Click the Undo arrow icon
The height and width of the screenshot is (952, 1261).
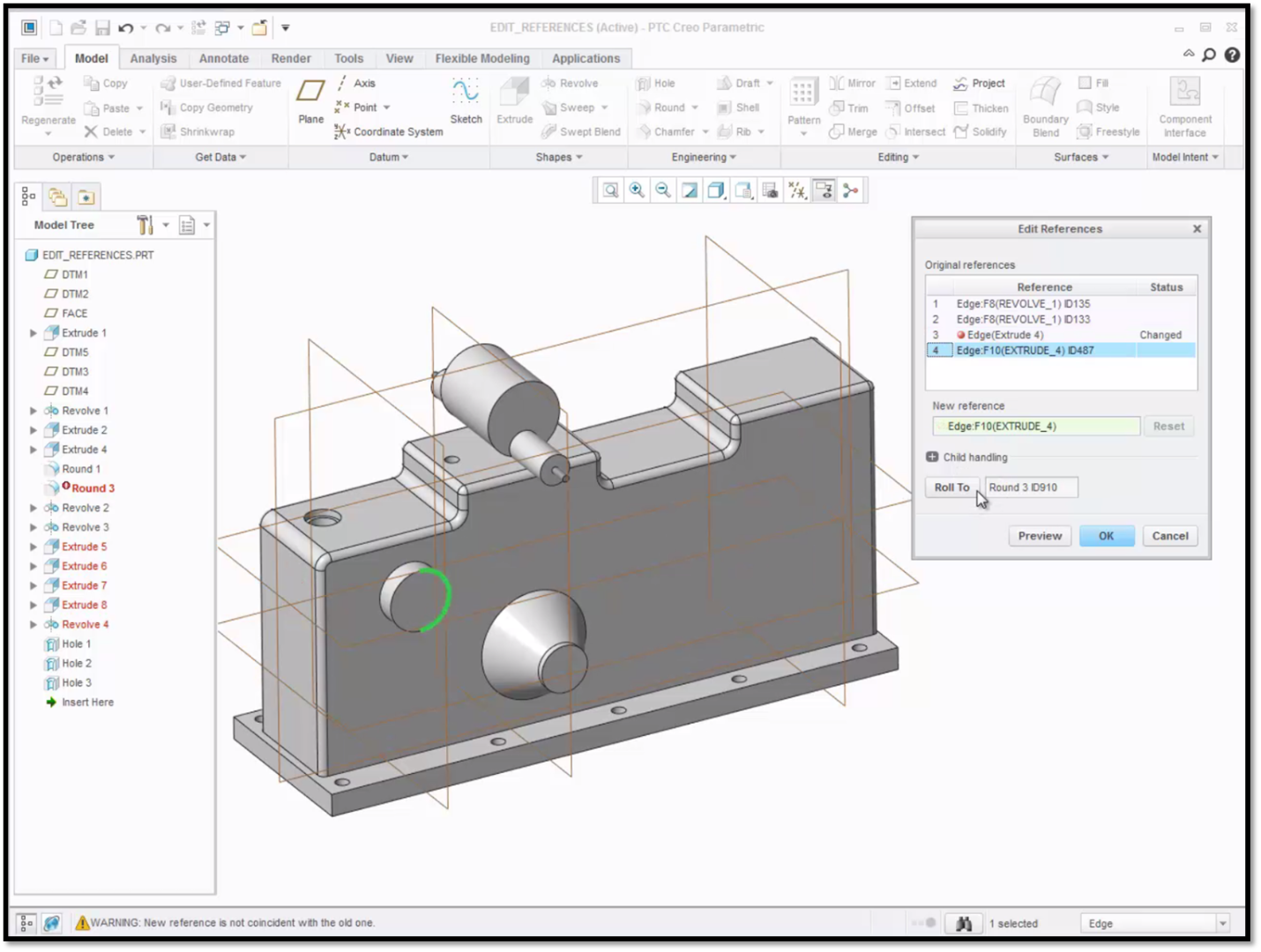(x=126, y=28)
